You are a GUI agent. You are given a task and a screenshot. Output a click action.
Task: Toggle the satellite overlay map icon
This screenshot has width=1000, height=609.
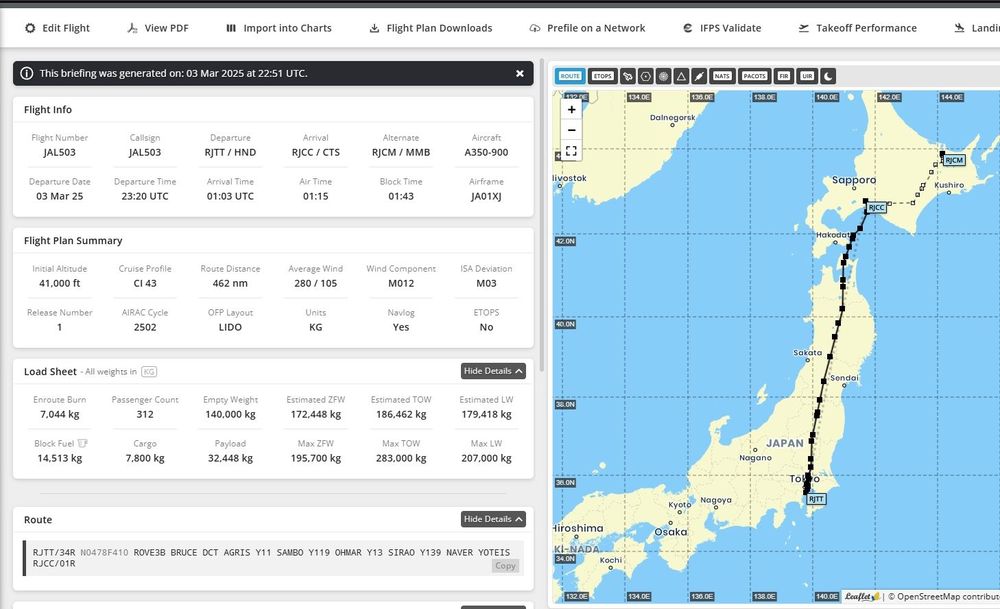pos(627,76)
